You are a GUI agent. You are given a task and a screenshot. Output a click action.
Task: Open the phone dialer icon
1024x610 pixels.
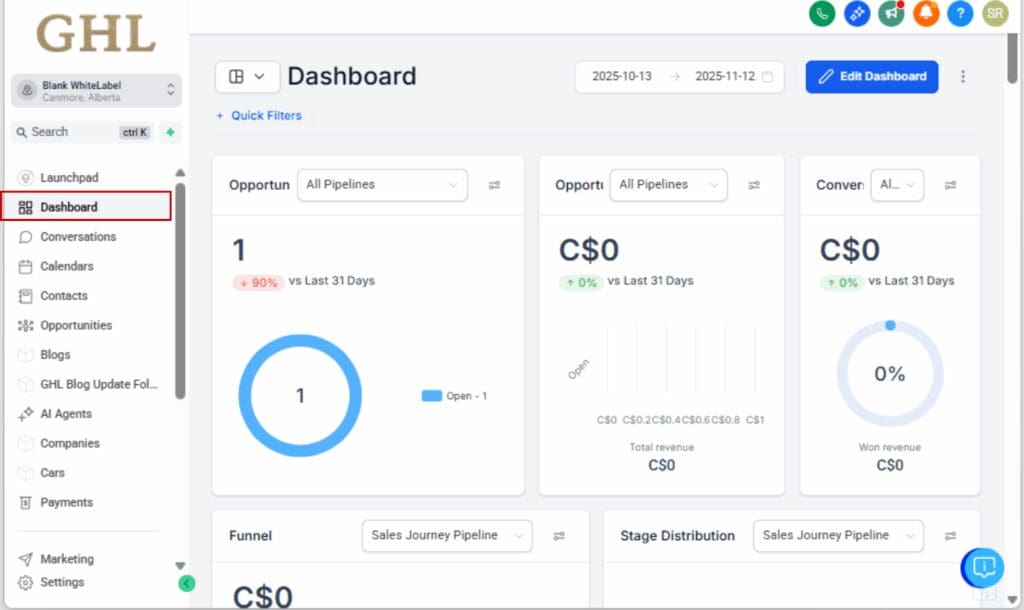pyautogui.click(x=821, y=15)
